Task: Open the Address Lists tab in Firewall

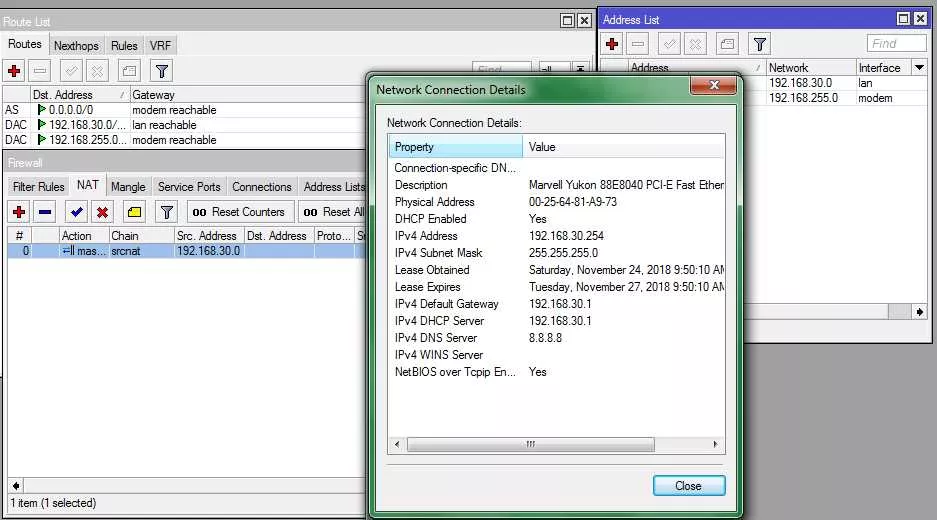Action: (x=333, y=186)
